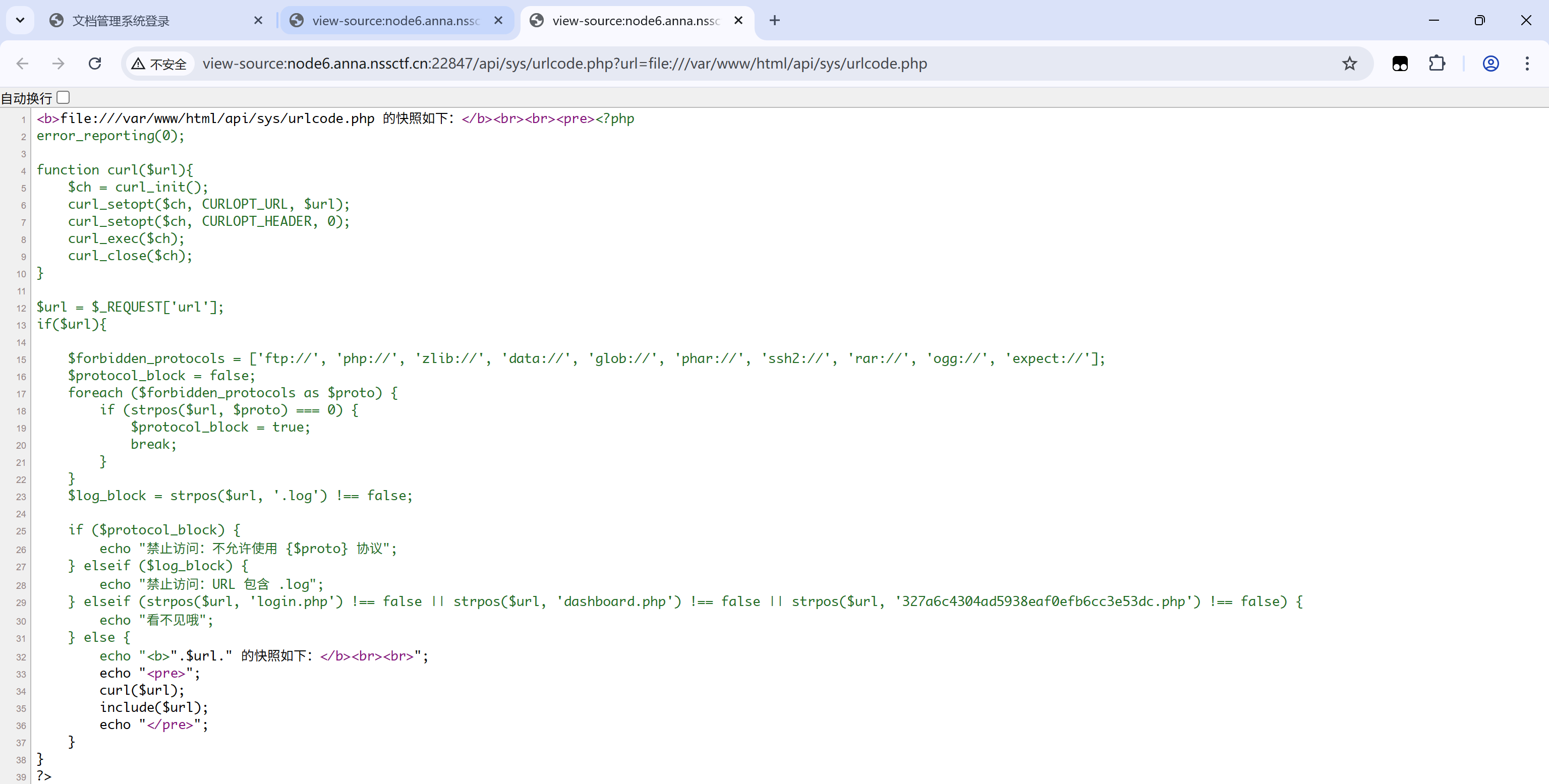1549x784 pixels.
Task: Click the forward navigation arrow
Action: point(59,64)
